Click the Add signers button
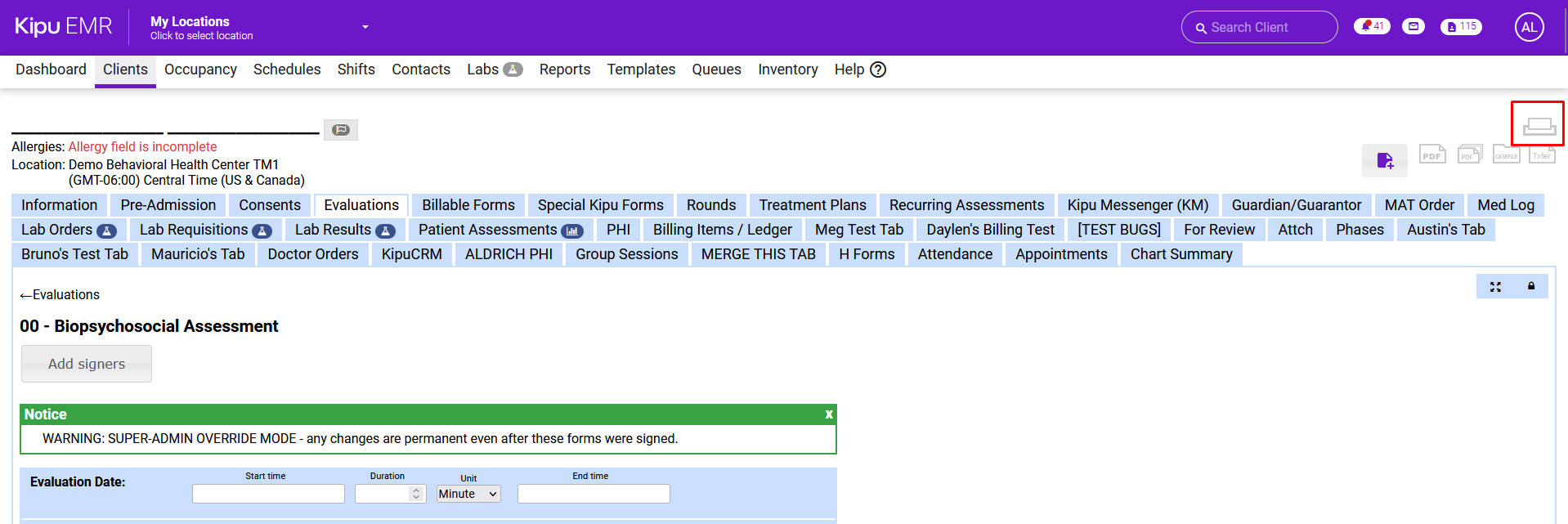This screenshot has height=524, width=1568. tap(87, 364)
